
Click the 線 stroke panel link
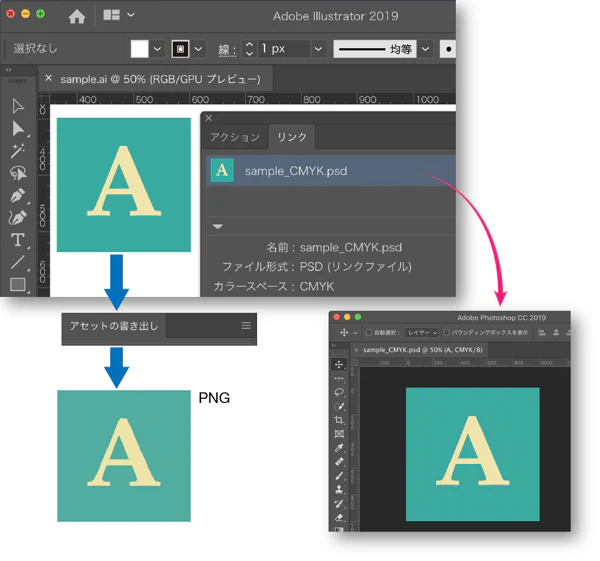click(x=227, y=50)
